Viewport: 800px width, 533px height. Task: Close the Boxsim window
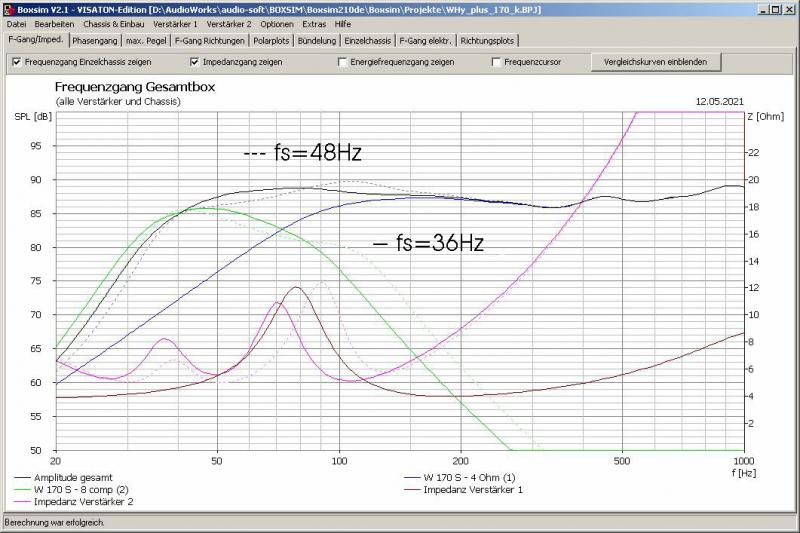click(x=788, y=8)
